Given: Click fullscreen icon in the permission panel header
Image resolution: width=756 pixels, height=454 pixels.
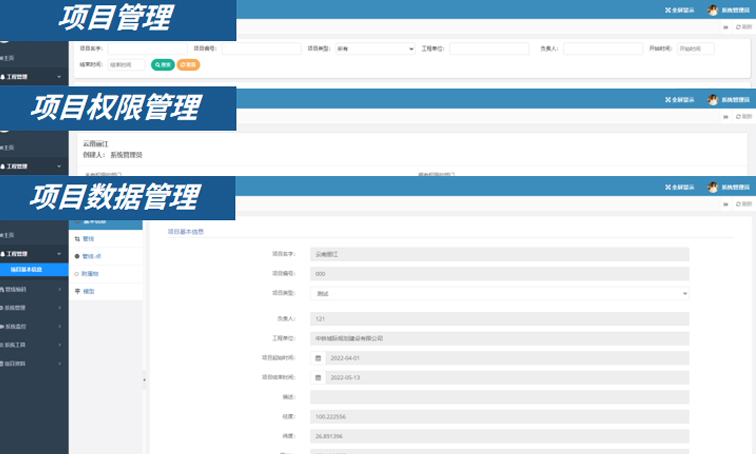Looking at the screenshot, I should coord(668,100).
